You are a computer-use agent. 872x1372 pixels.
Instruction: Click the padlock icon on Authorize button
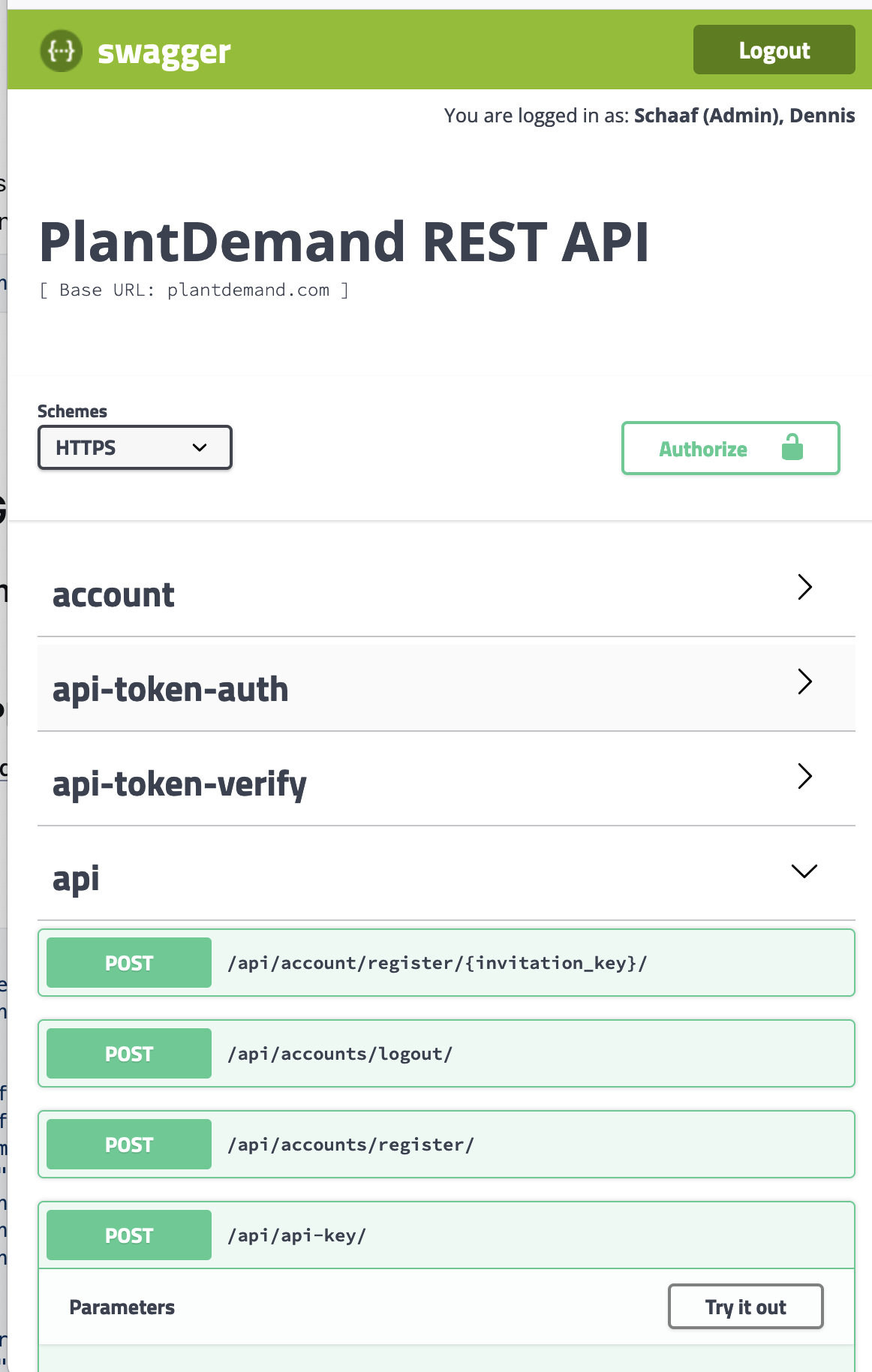tap(792, 447)
